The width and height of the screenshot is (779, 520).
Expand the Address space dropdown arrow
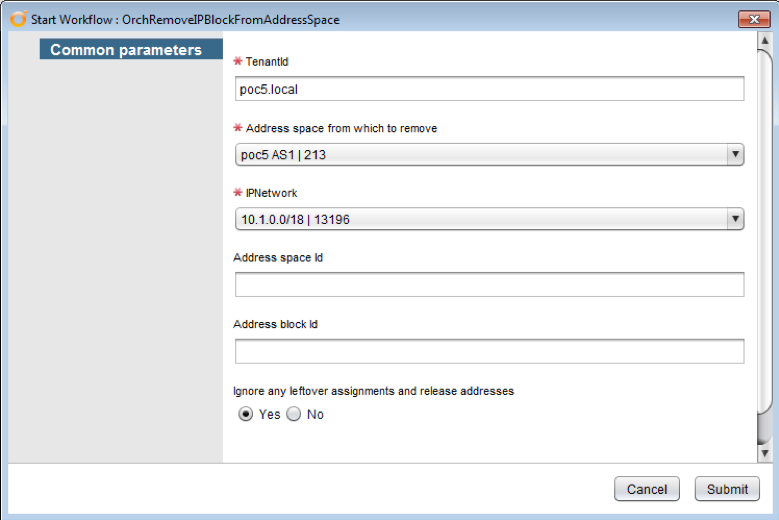coord(735,154)
